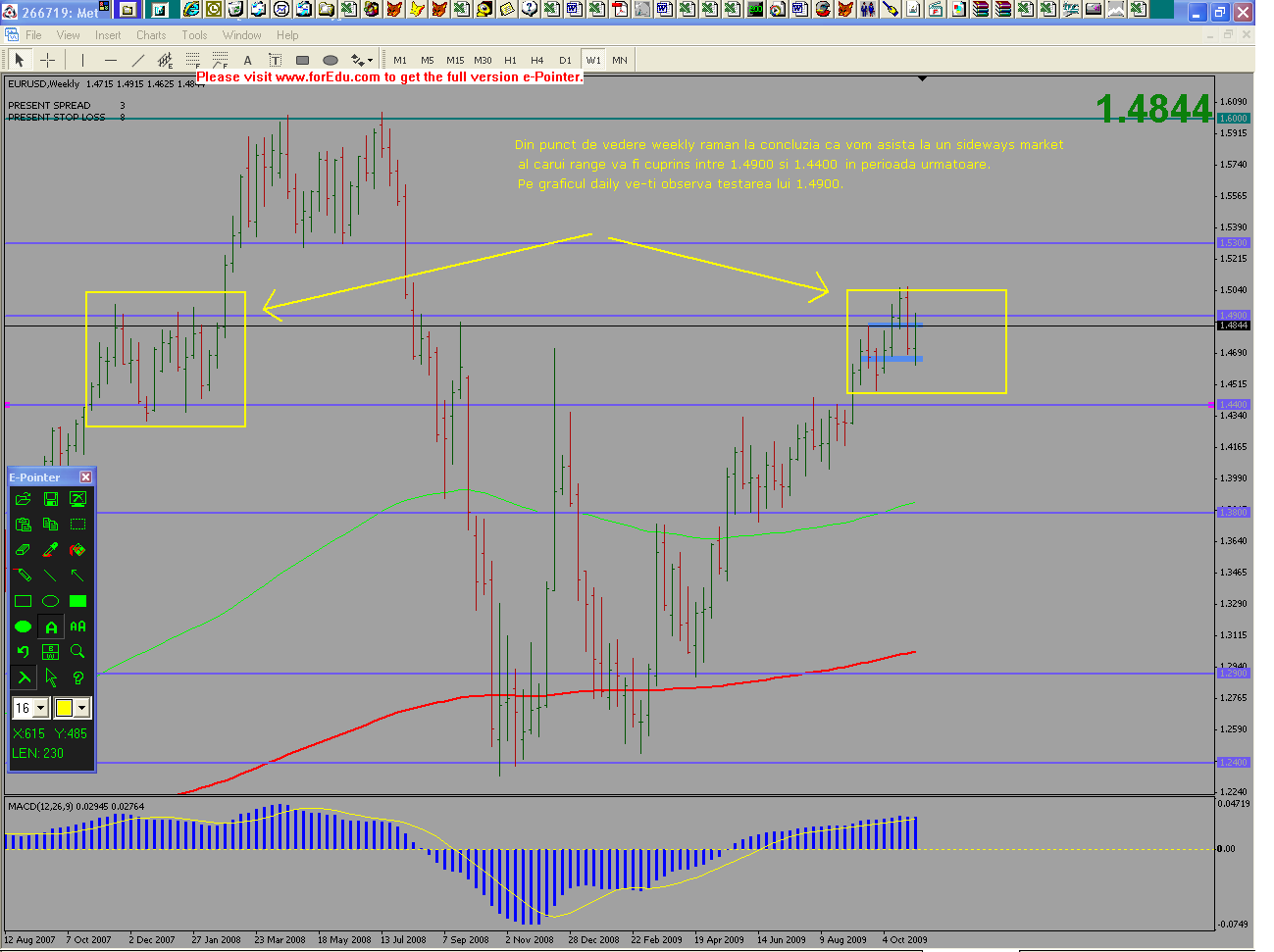Select E-Pointer arrow line tool
1274x952 pixels.
(78, 576)
